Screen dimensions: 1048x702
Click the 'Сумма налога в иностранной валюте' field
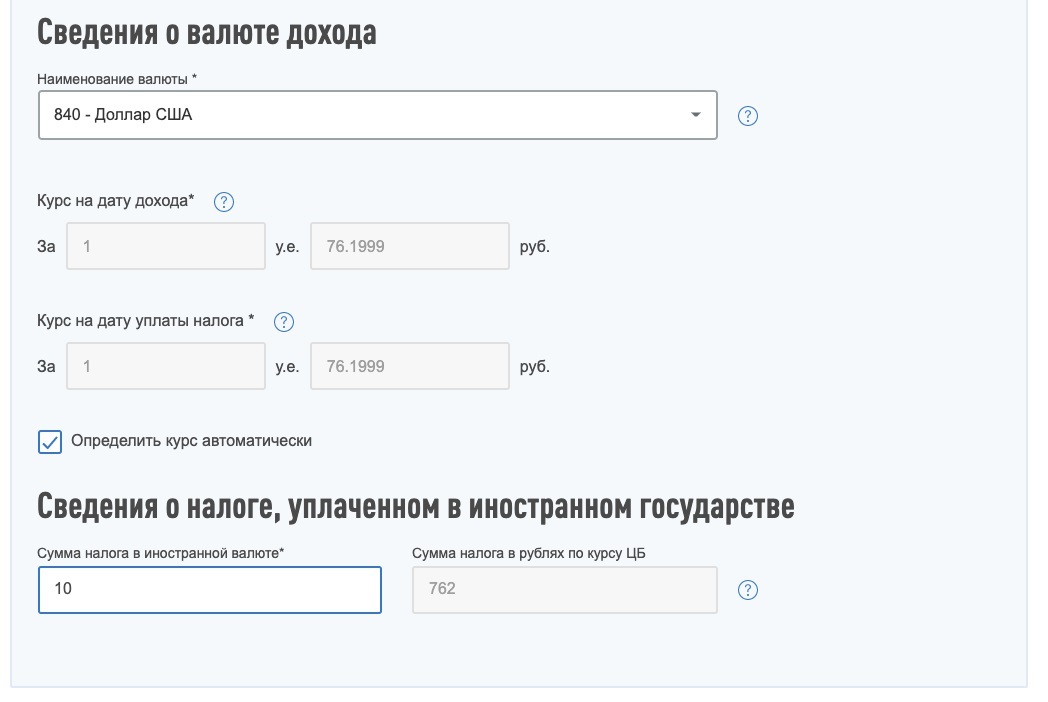click(x=210, y=590)
